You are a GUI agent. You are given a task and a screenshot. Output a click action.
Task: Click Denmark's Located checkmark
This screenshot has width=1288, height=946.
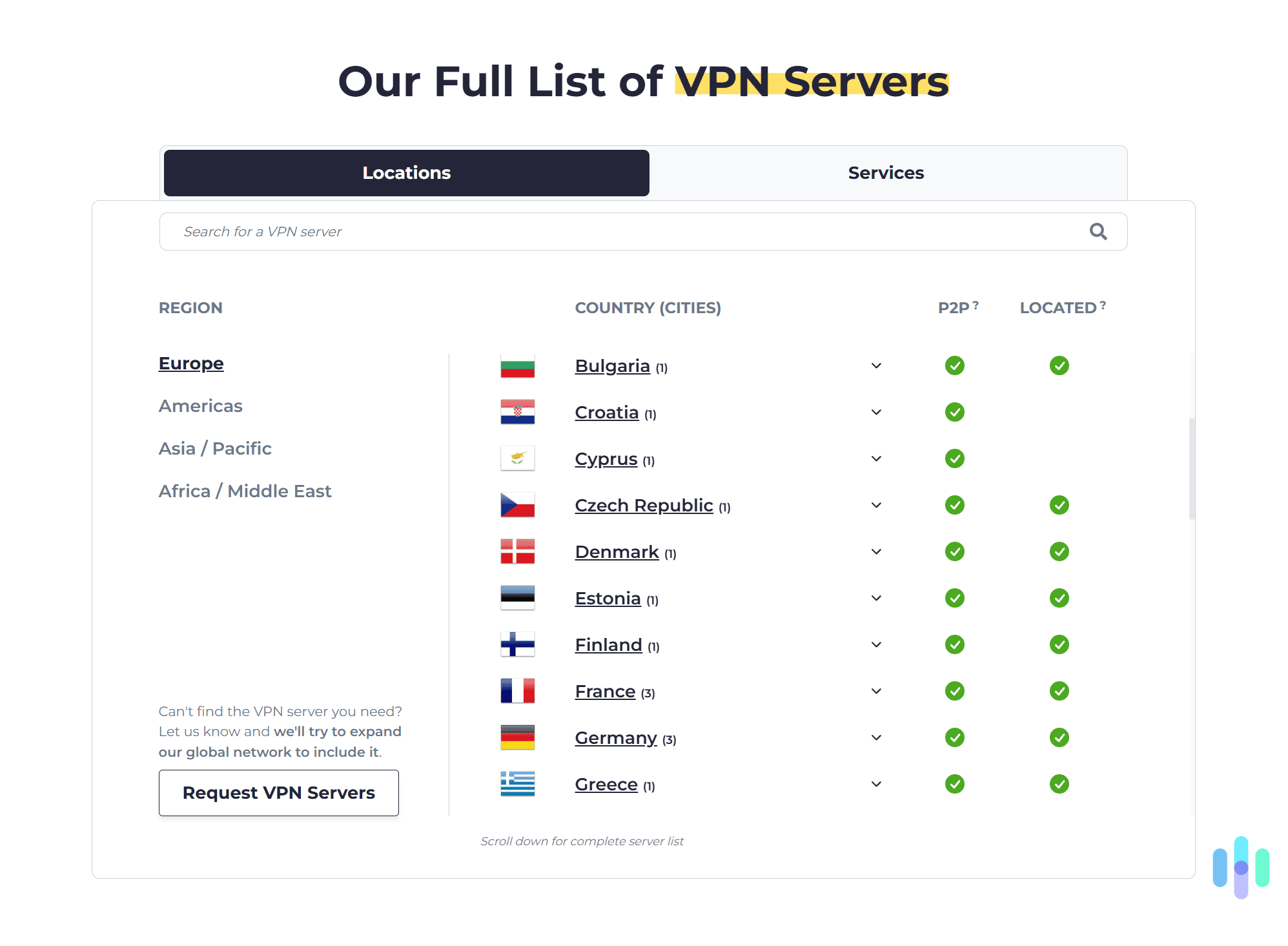coord(1059,551)
